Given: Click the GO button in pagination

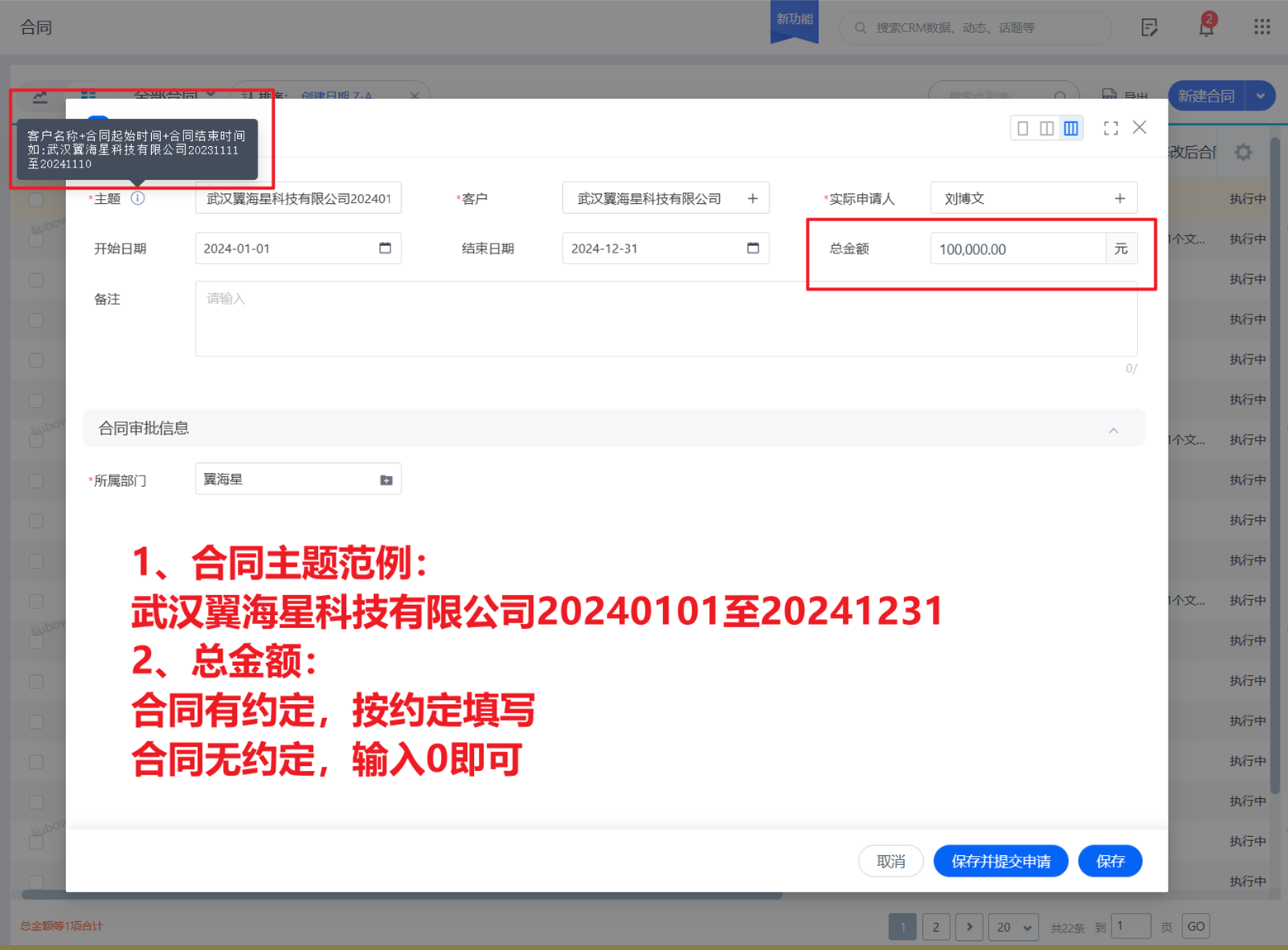Looking at the screenshot, I should 1196,926.
